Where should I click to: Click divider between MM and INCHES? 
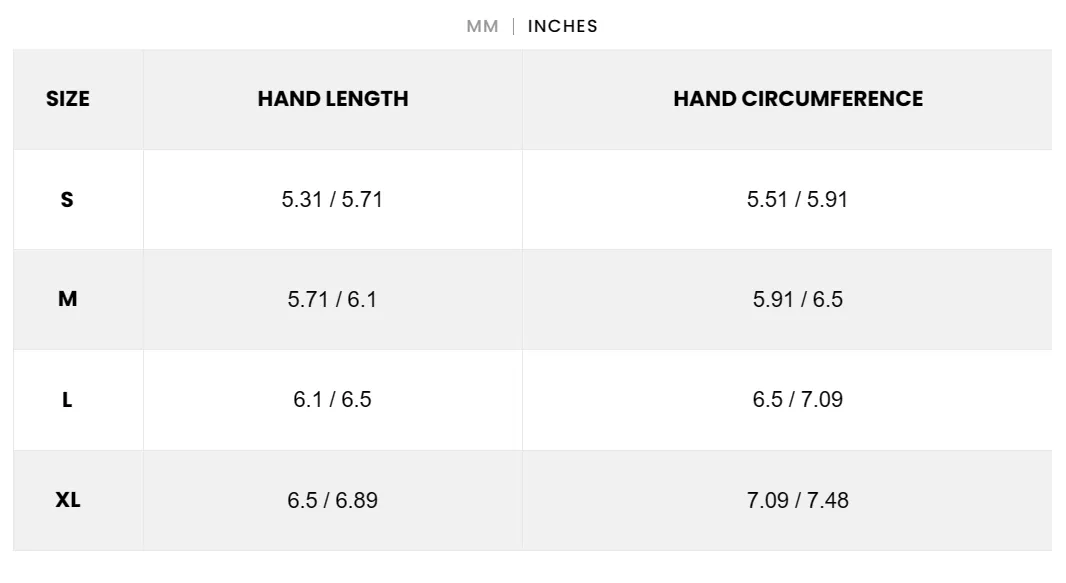pos(513,26)
